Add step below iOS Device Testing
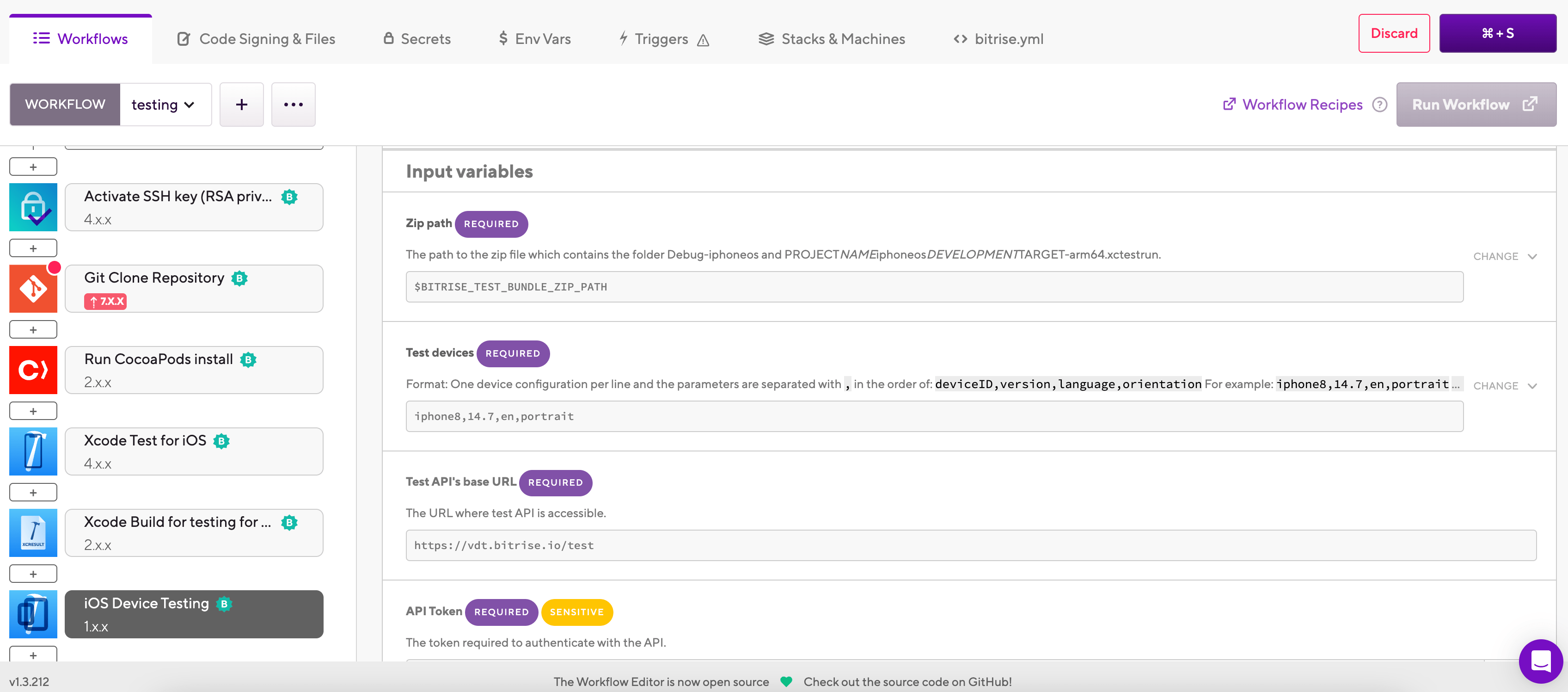The height and width of the screenshot is (692, 1568). 33,655
